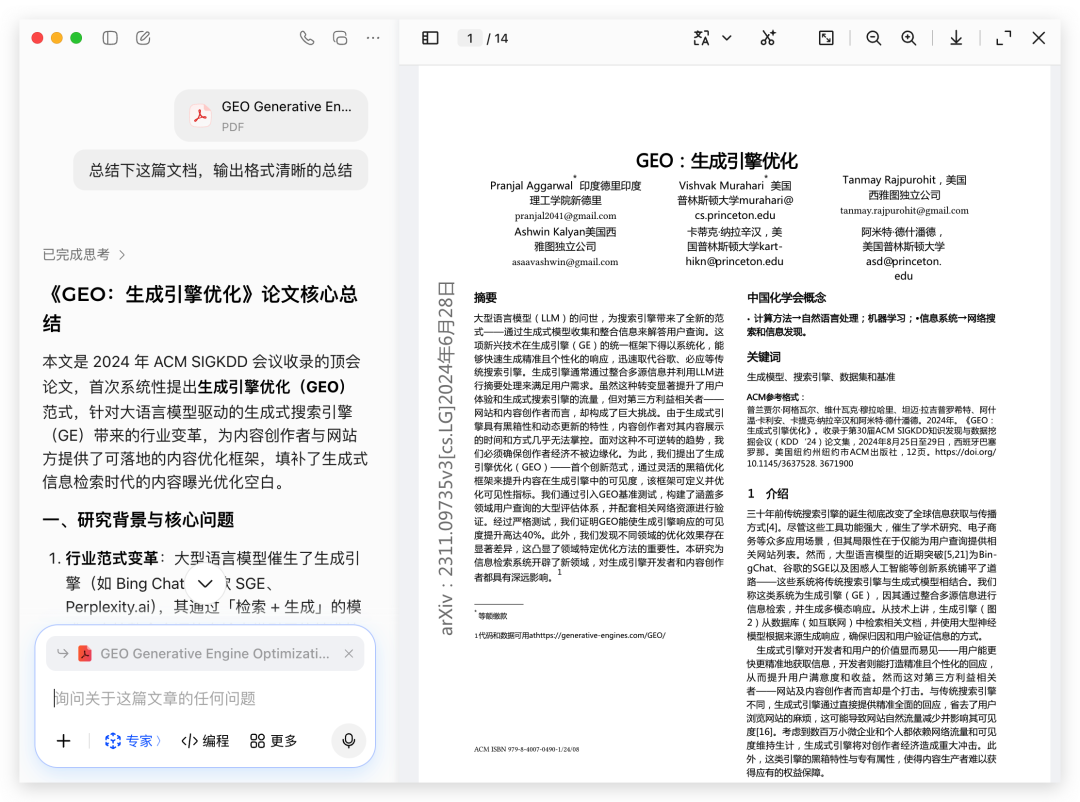Open the PDF thumbnail sidebar panel
The image size is (1080, 802).
coord(430,38)
